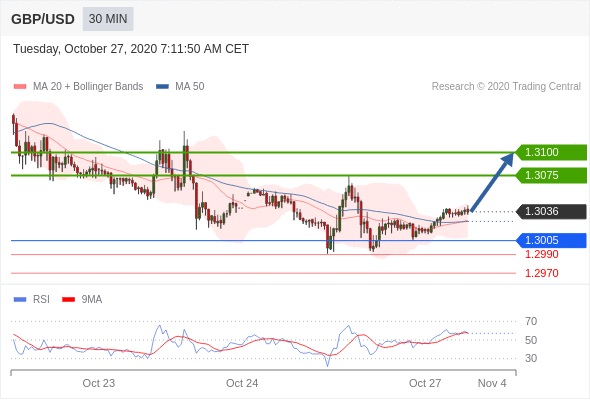Click the 1.3036 current price tag
Image resolution: width=590 pixels, height=400 pixels.
pyautogui.click(x=551, y=211)
